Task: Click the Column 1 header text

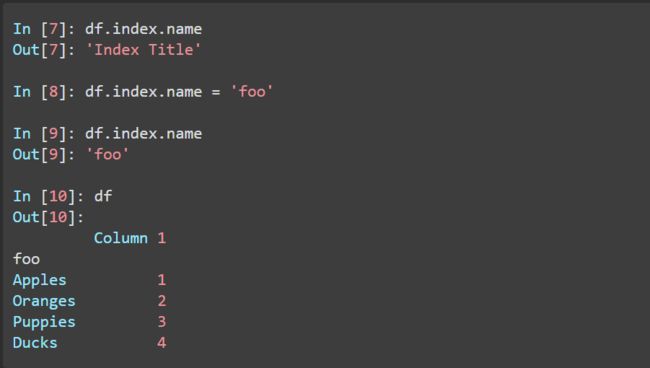Action: tap(130, 238)
